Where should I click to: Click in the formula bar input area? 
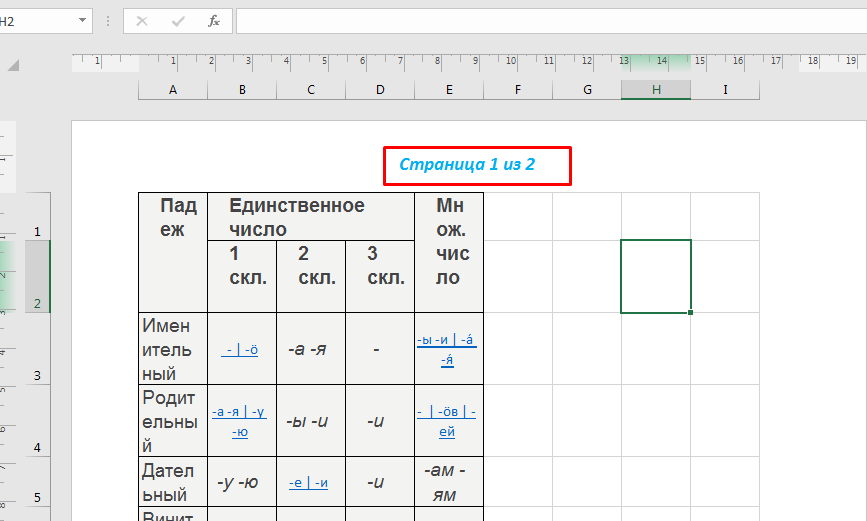click(x=550, y=21)
